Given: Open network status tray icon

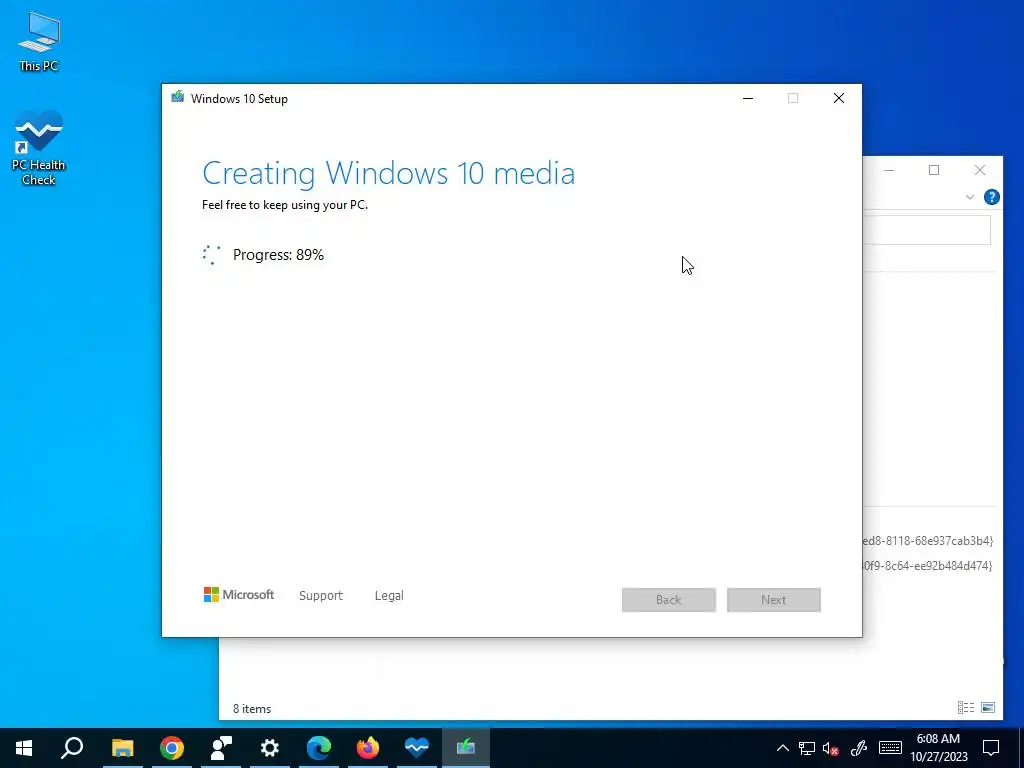Looking at the screenshot, I should pyautogui.click(x=807, y=748).
